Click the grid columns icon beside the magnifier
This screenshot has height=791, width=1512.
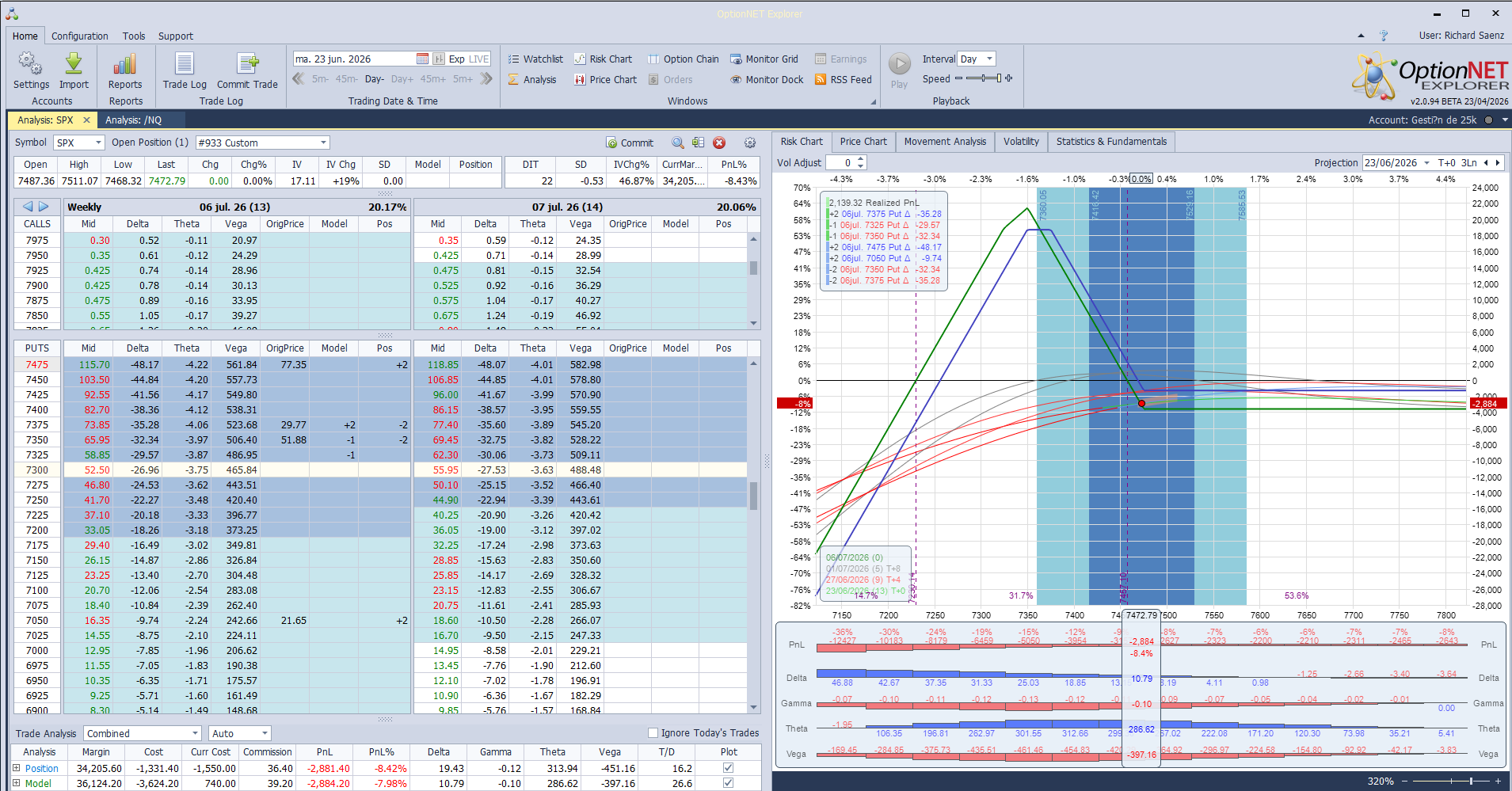(x=698, y=143)
